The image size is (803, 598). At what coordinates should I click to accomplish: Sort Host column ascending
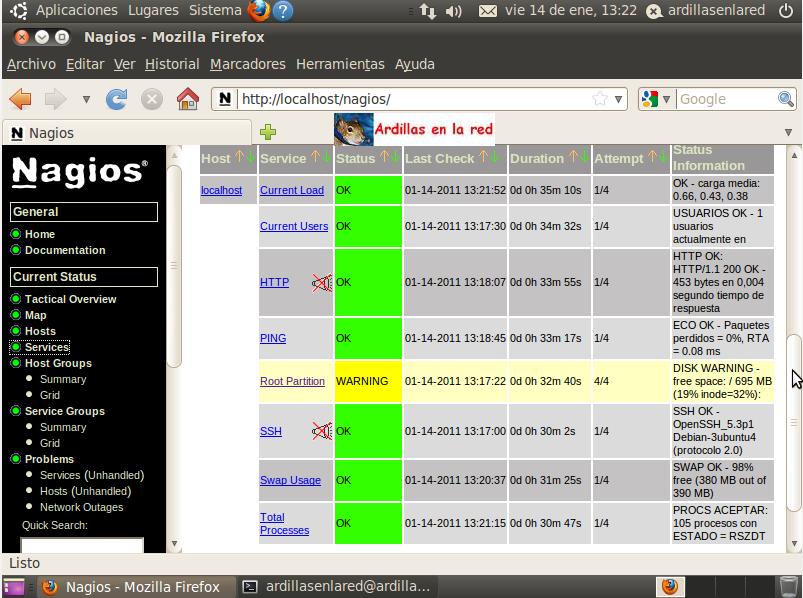tap(239, 157)
